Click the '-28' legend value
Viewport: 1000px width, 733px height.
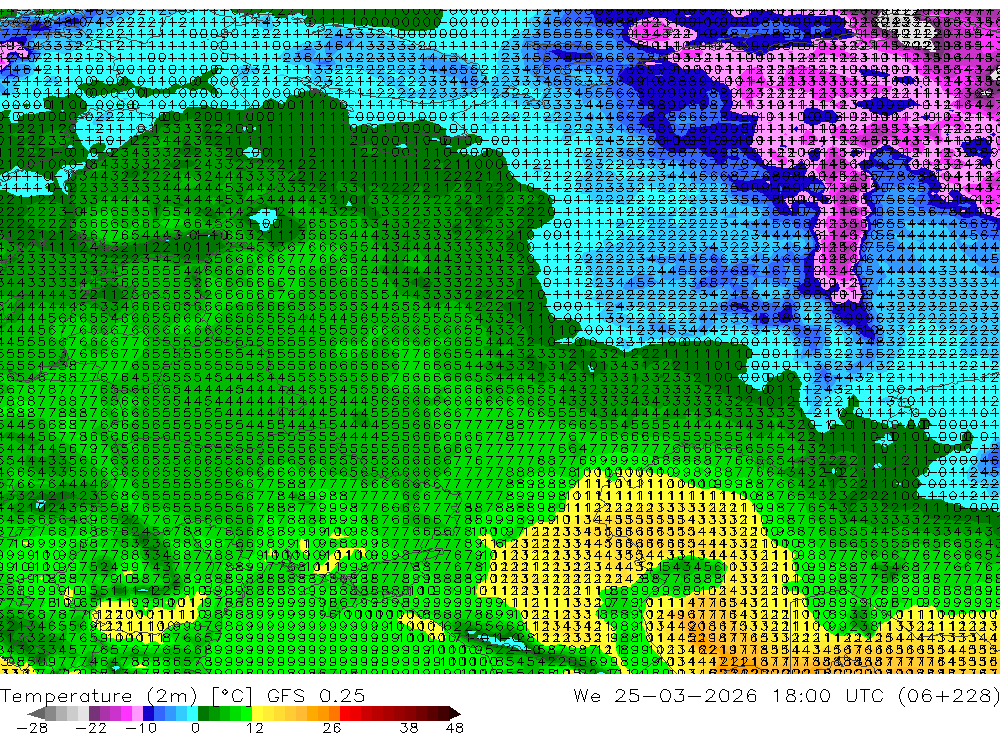click(x=32, y=727)
